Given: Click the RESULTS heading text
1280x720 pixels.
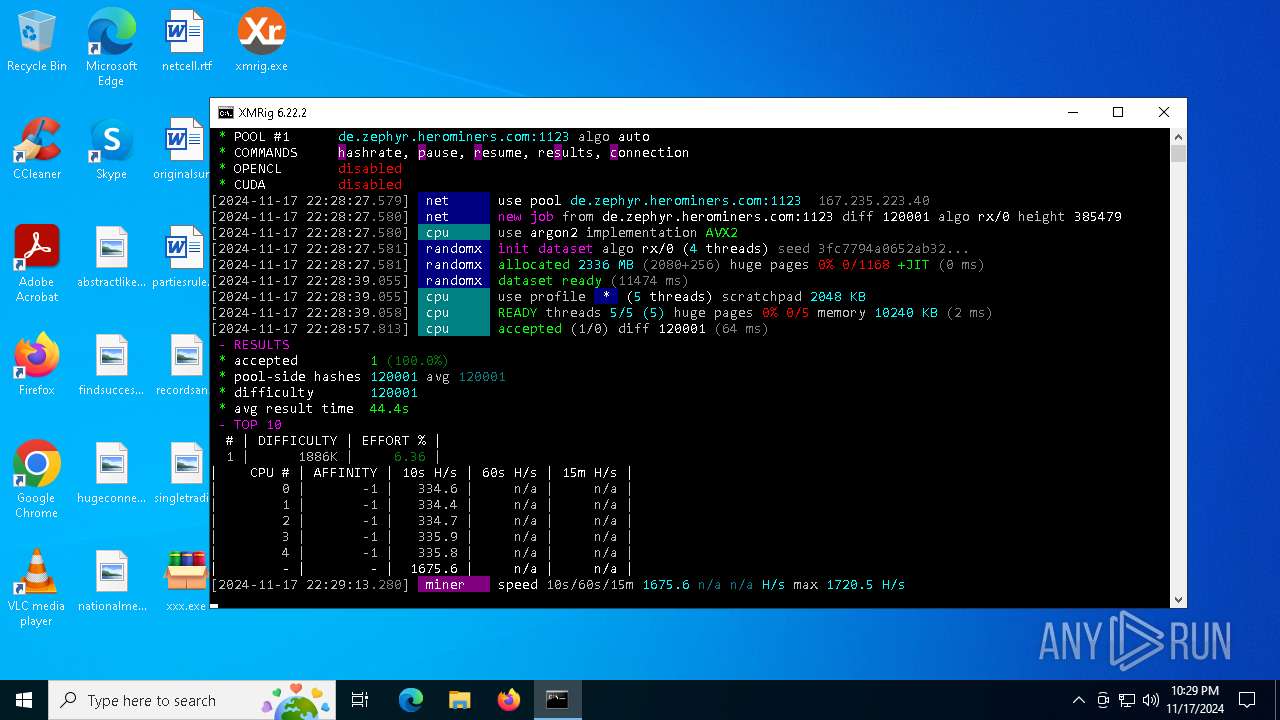Looking at the screenshot, I should (254, 345).
